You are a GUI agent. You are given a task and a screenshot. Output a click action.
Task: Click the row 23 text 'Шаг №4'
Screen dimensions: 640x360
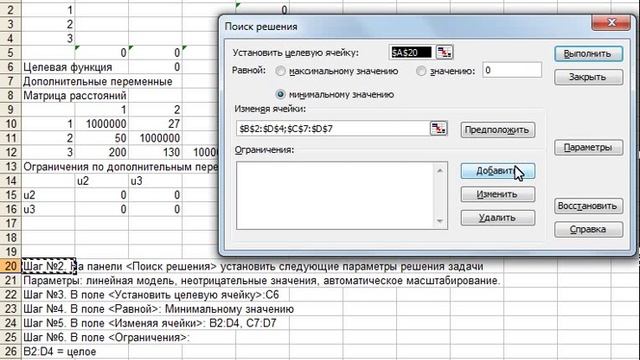(x=158, y=309)
